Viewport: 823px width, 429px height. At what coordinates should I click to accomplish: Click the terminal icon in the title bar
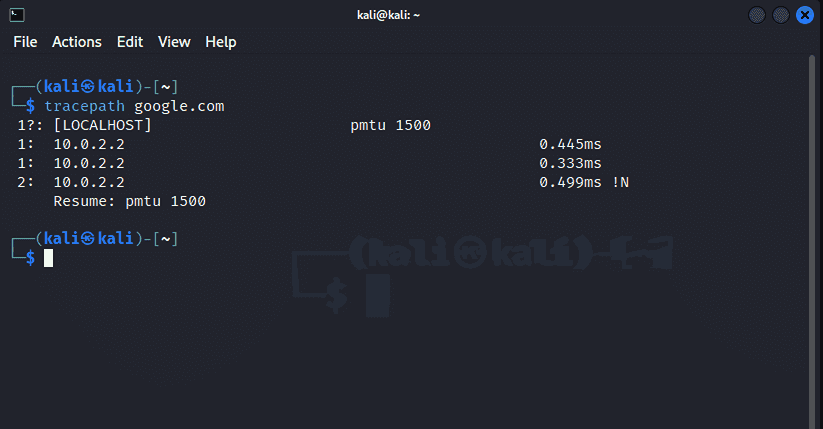pyautogui.click(x=17, y=15)
